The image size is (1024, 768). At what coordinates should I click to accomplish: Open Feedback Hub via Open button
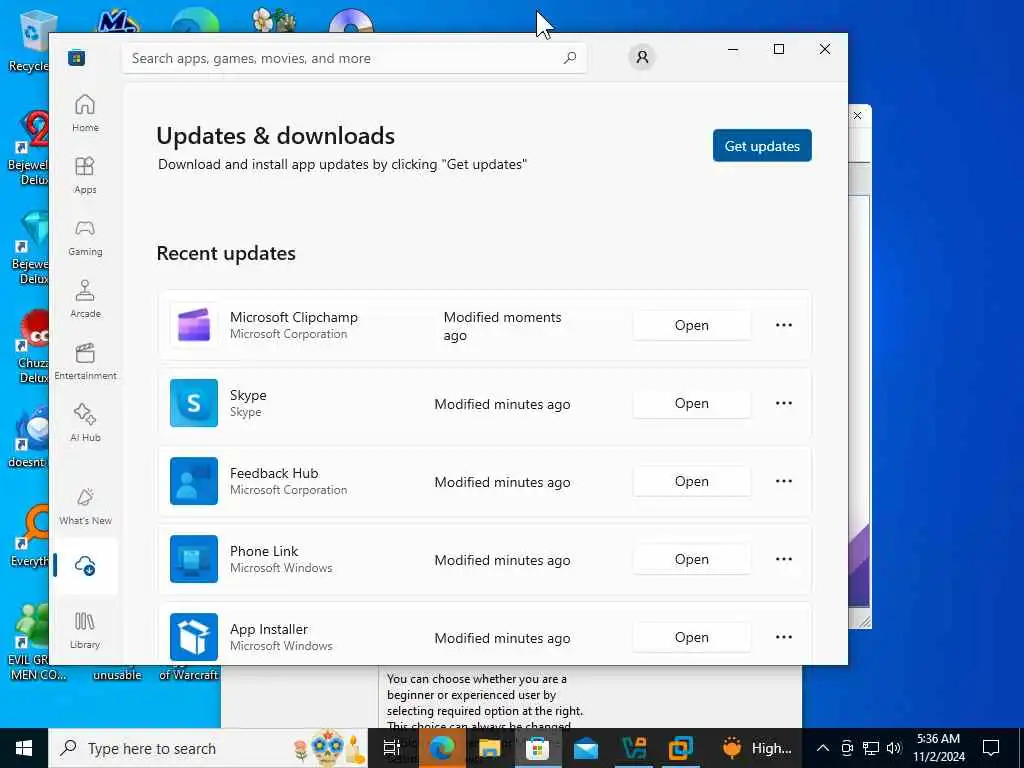(x=692, y=481)
